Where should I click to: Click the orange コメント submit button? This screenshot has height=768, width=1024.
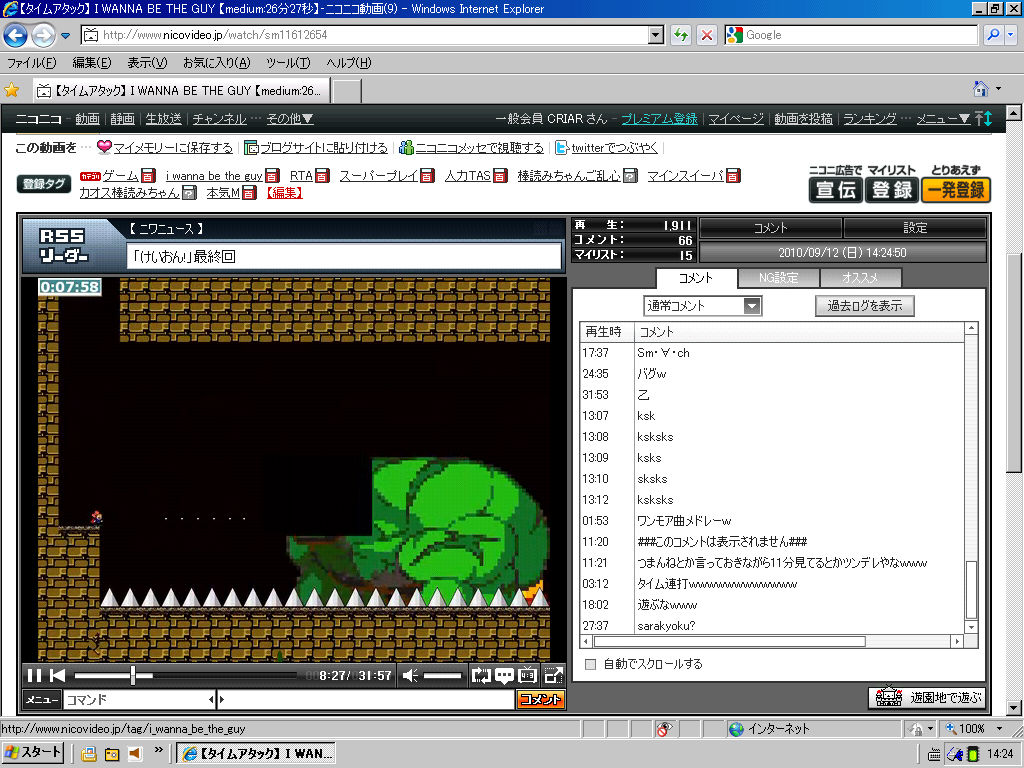[540, 699]
